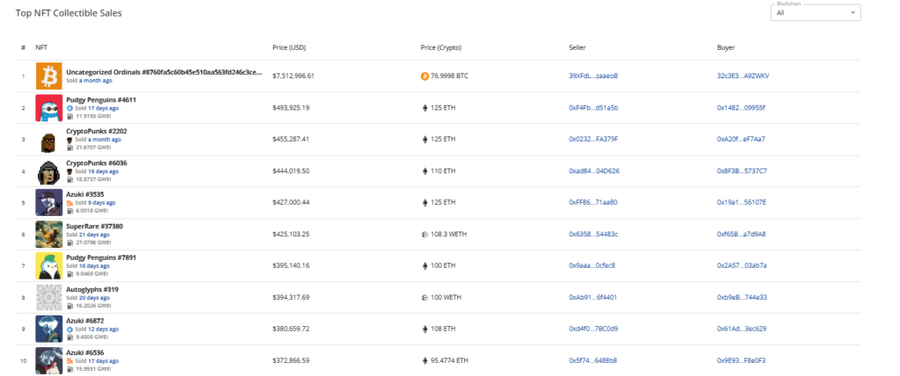The image size is (900, 376).
Task: Open buyer address 32c3E3...A9ZWKV
Action: point(743,76)
